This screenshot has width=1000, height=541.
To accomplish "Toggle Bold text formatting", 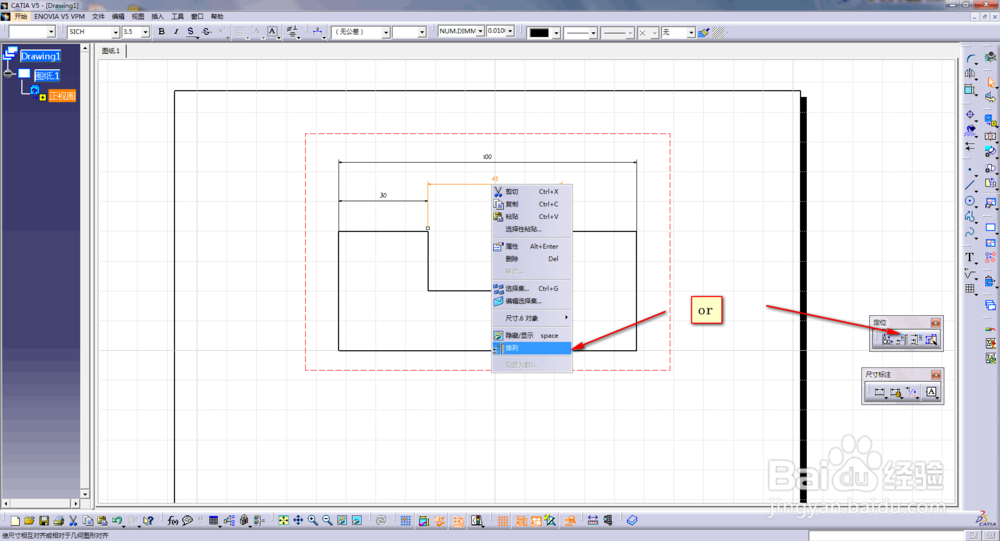I will pyautogui.click(x=161, y=32).
